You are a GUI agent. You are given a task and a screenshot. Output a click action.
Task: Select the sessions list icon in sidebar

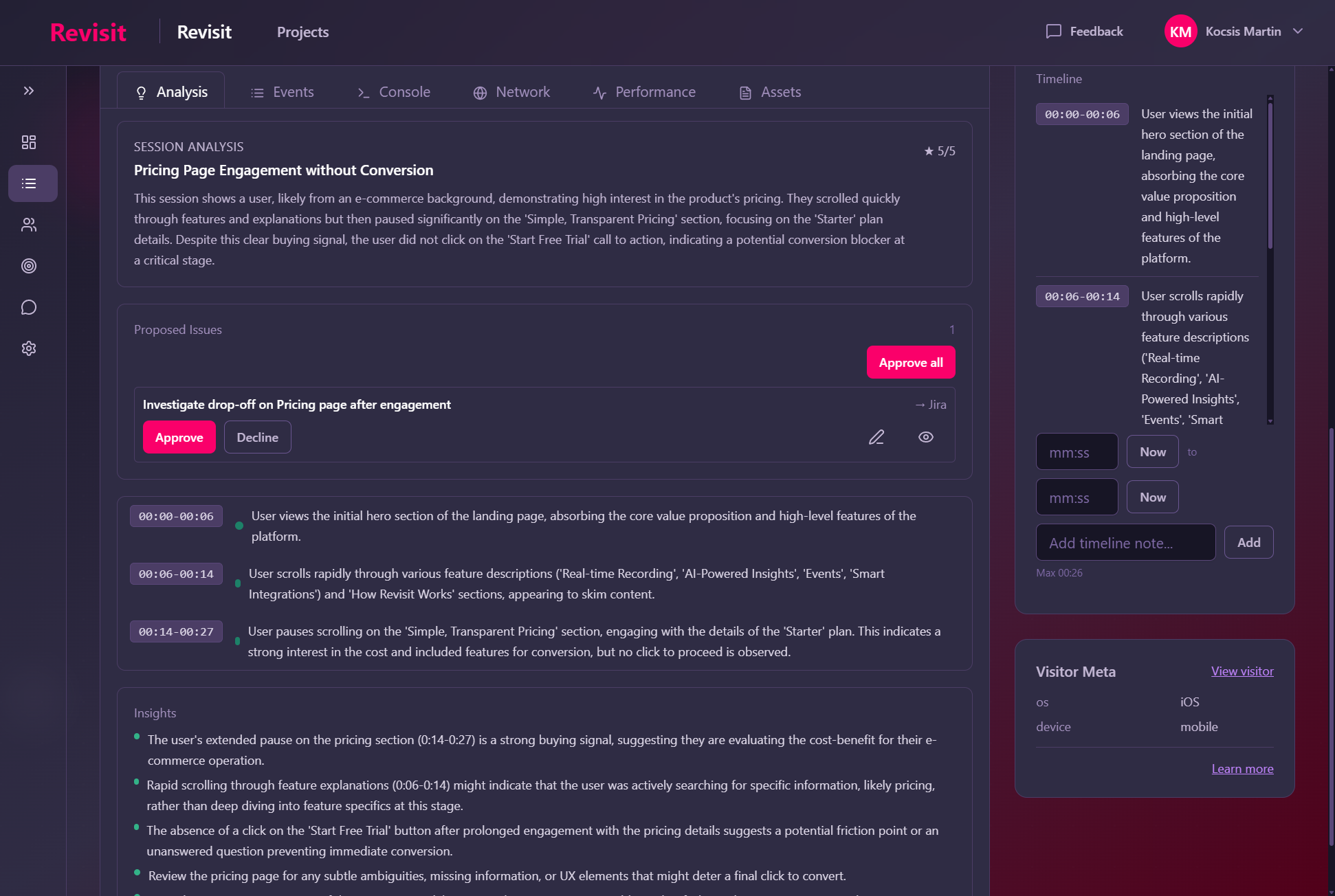29,183
